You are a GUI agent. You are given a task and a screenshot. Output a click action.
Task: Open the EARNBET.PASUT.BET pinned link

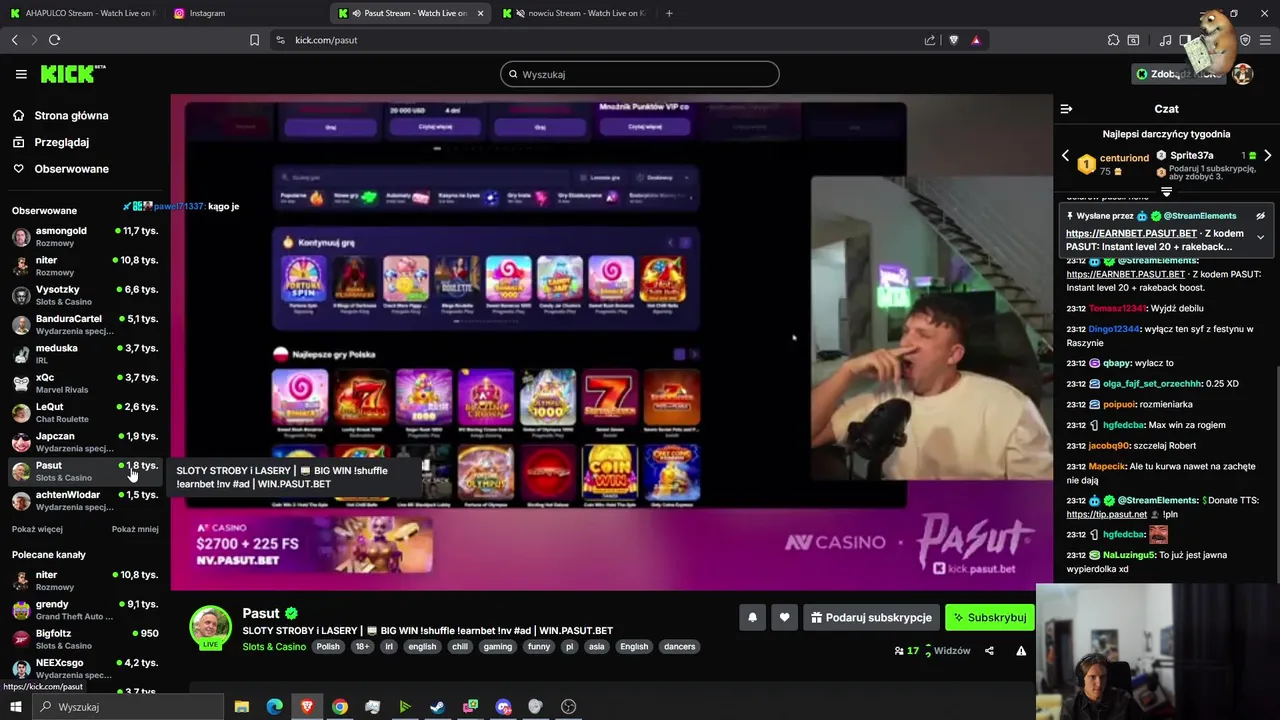click(1131, 233)
